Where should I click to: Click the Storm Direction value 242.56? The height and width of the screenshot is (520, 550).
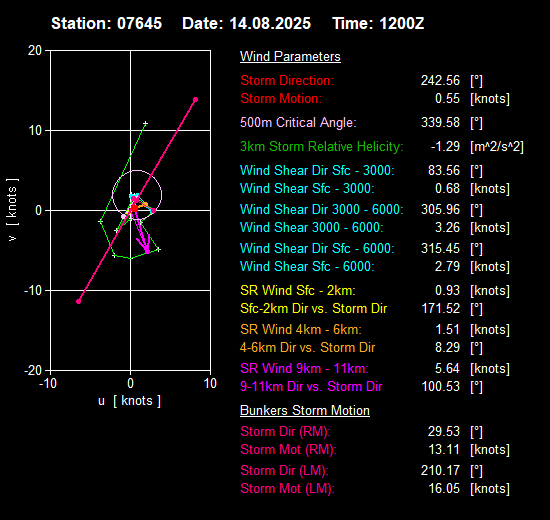(440, 80)
